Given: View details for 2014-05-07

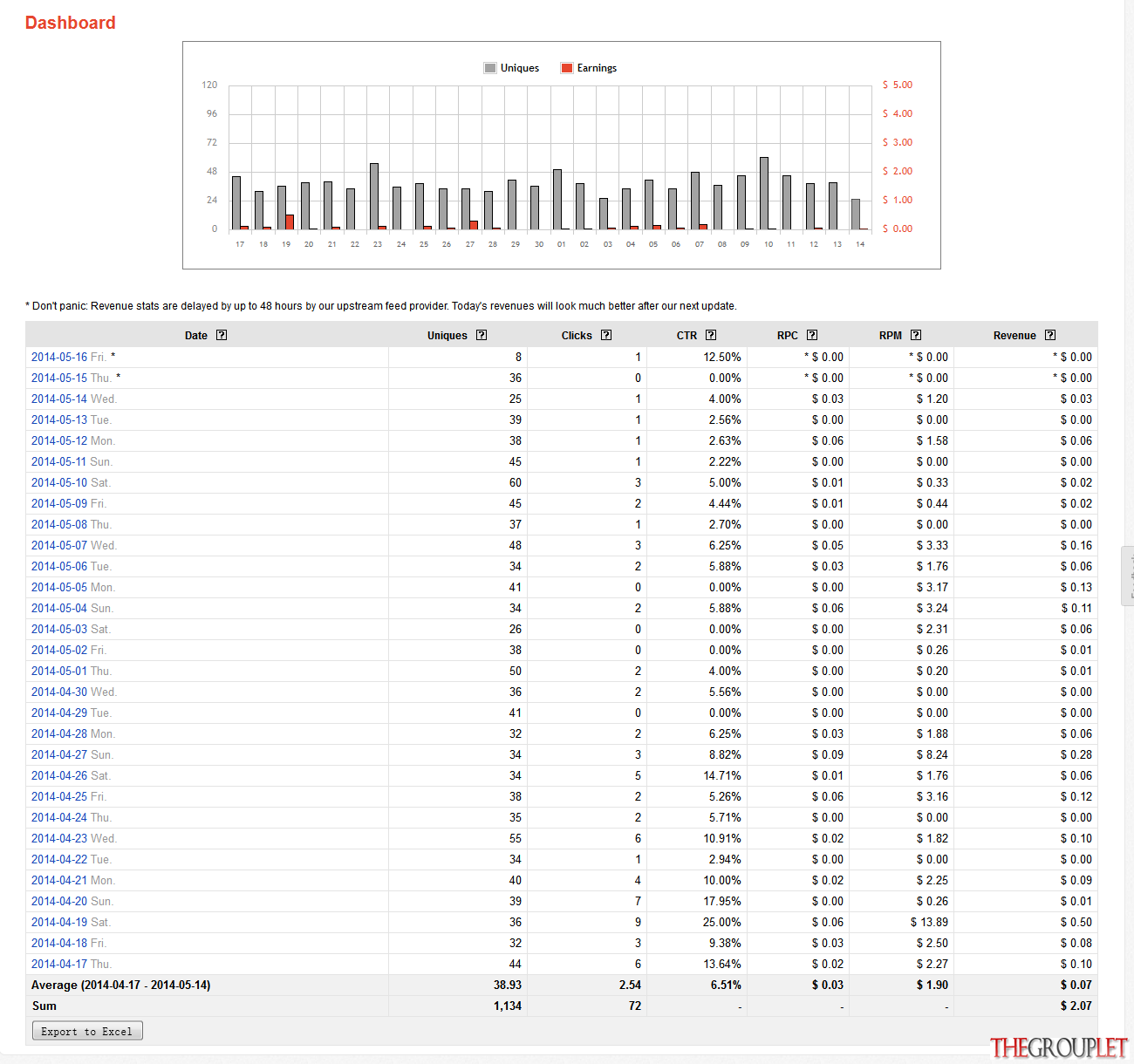Looking at the screenshot, I should (x=59, y=545).
